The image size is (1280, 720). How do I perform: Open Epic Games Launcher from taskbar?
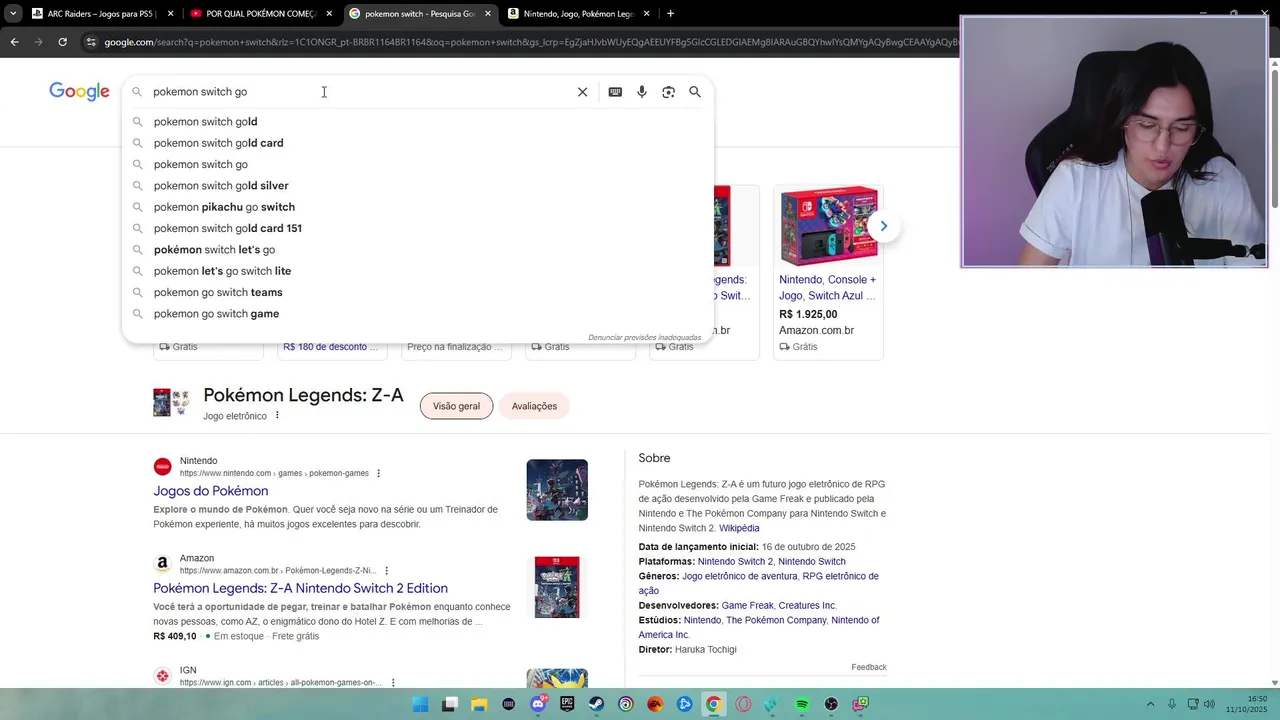(567, 704)
